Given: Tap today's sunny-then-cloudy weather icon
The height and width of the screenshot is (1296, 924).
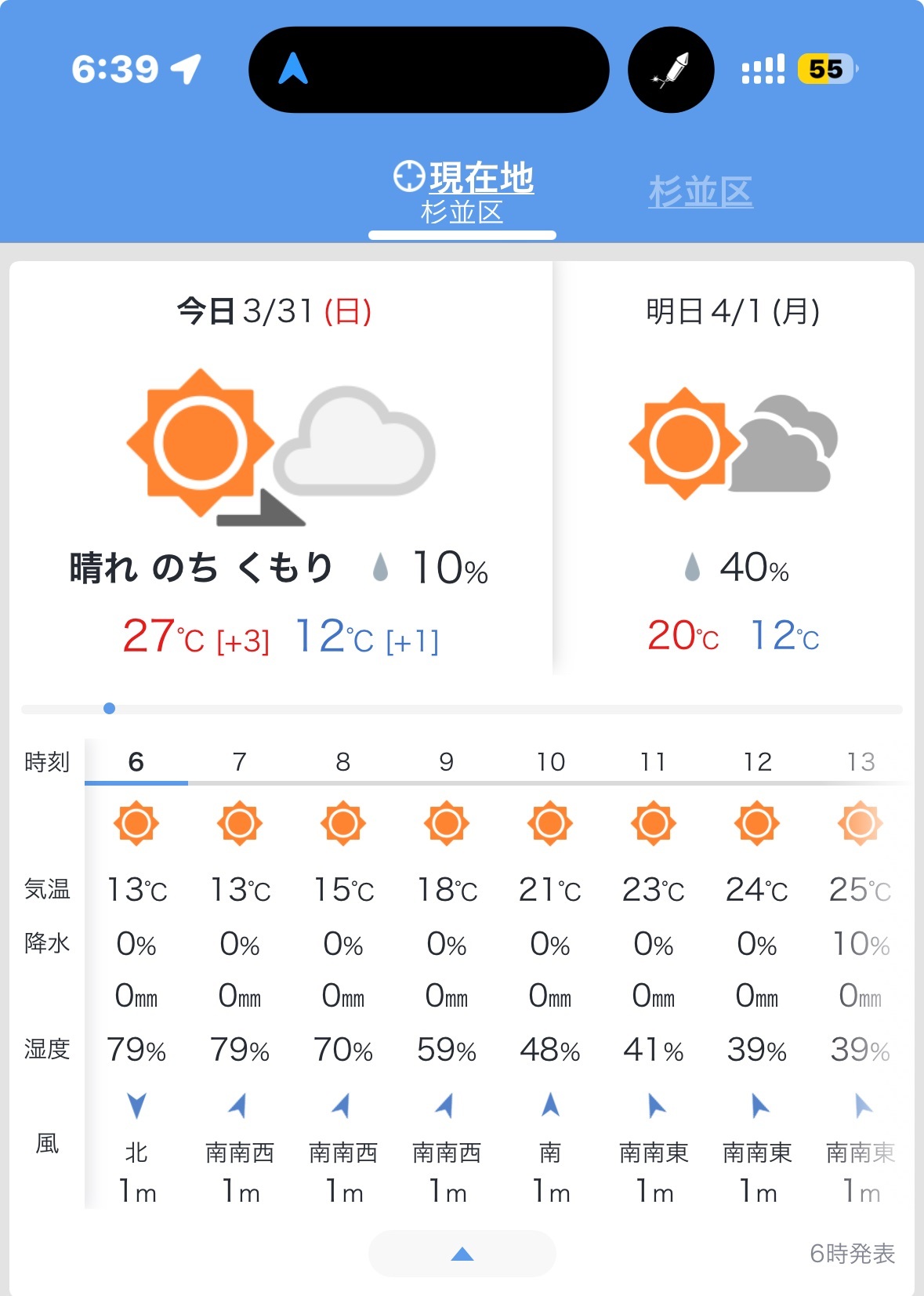Looking at the screenshot, I should coord(281,445).
